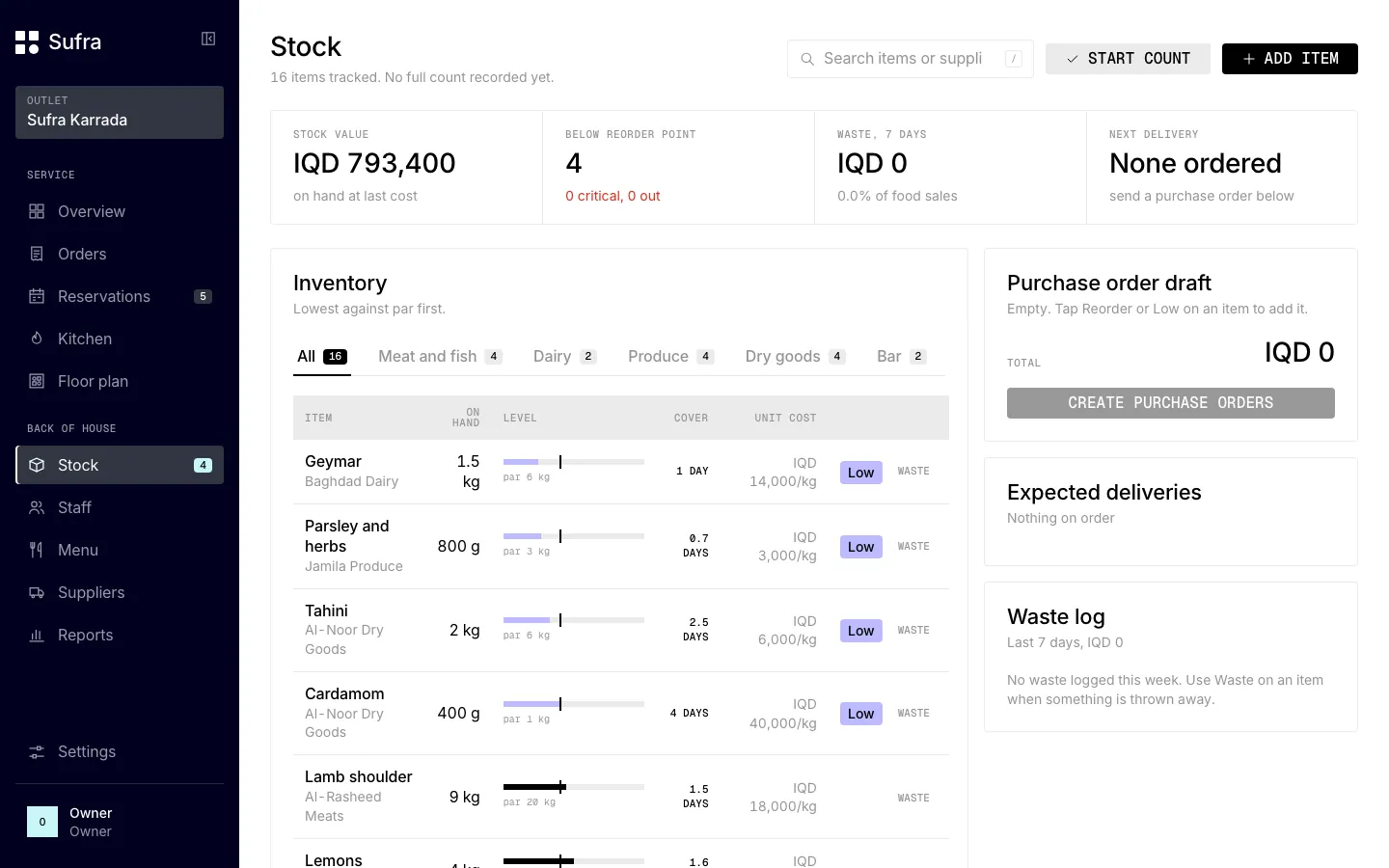Click the Owner avatar badge

coord(42,822)
